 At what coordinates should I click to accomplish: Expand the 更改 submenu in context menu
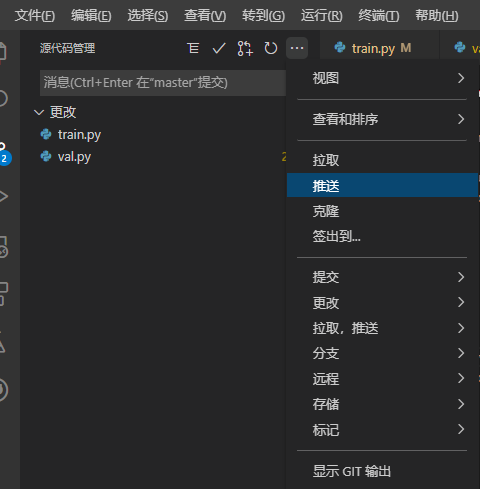pyautogui.click(x=382, y=303)
